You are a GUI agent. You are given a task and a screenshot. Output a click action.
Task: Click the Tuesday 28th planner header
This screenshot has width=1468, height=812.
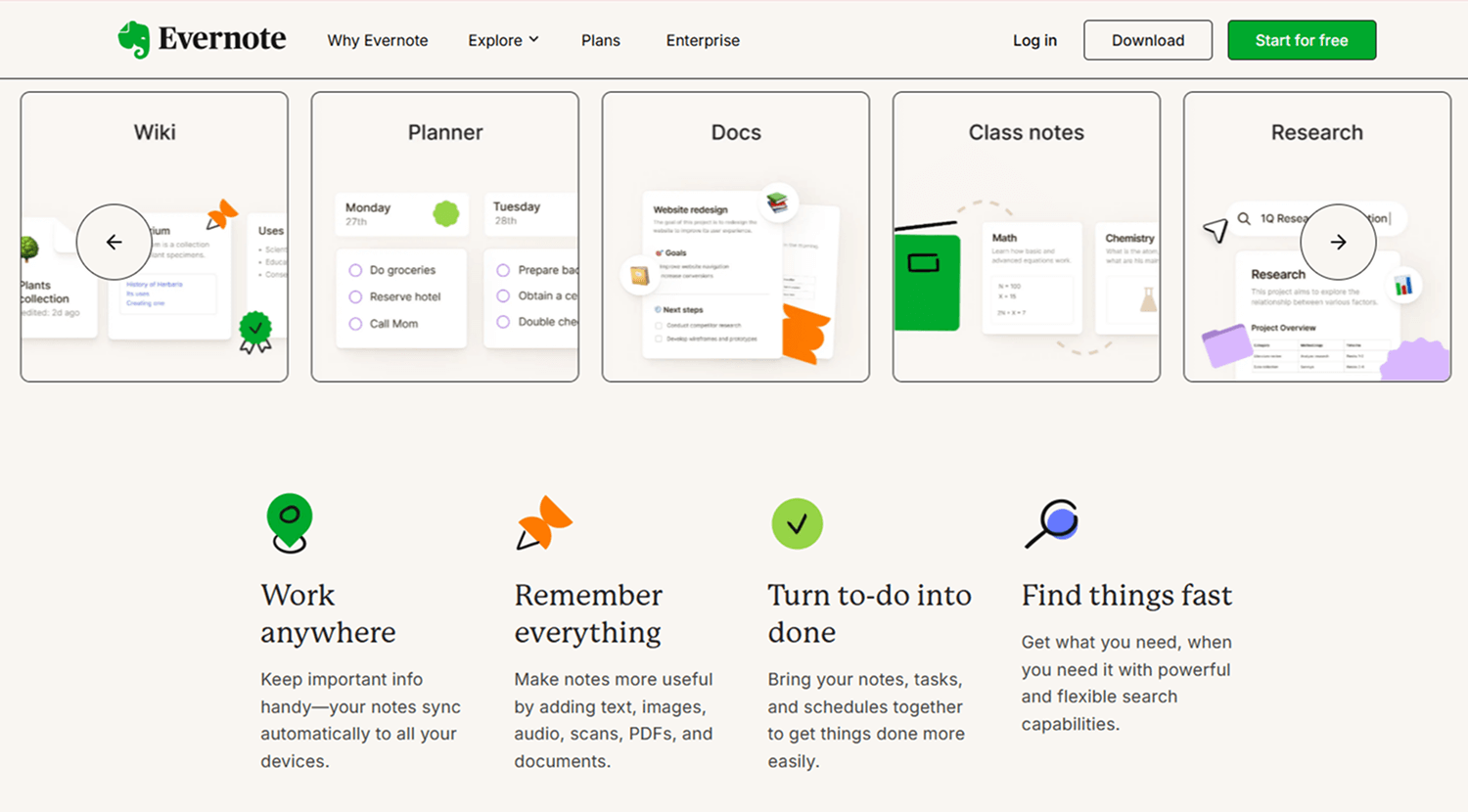point(531,213)
